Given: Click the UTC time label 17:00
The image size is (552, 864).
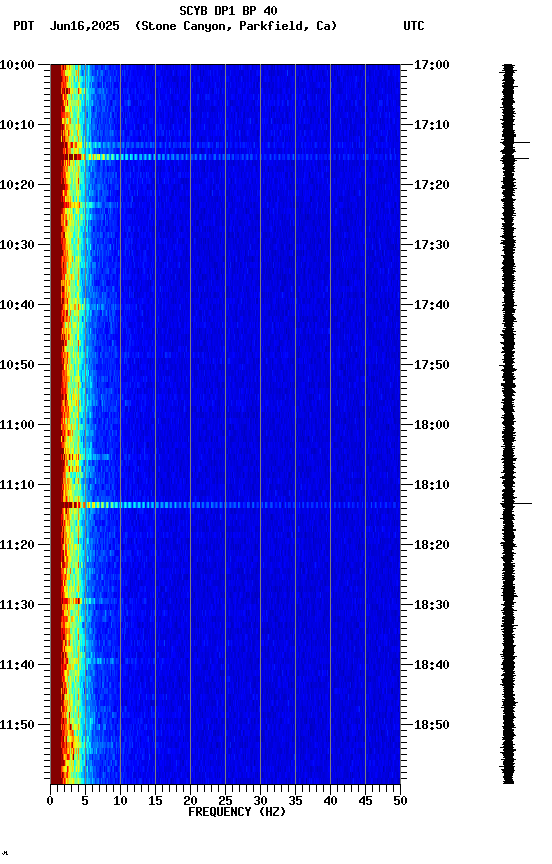Looking at the screenshot, I should pyautogui.click(x=432, y=65).
